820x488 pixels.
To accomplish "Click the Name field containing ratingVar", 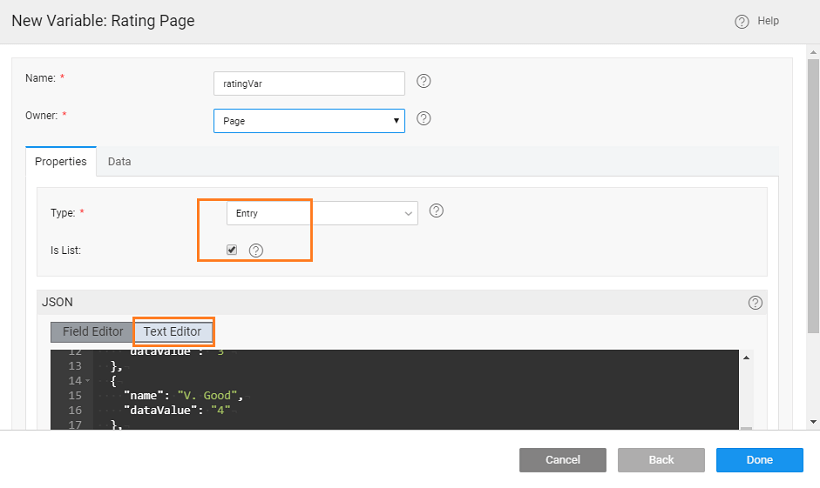I will pyautogui.click(x=309, y=84).
